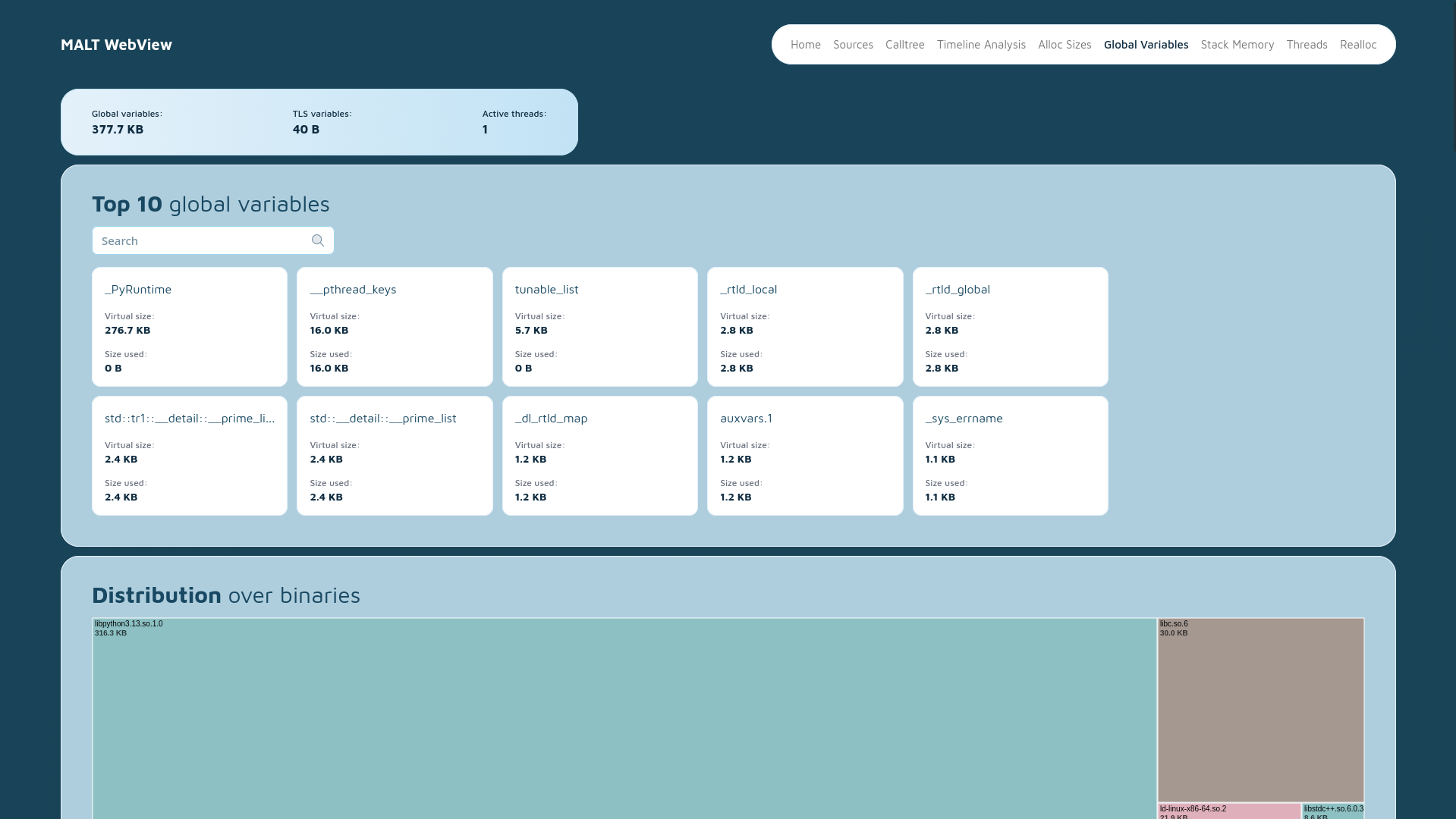Open the Alloc Sizes page
Image resolution: width=1456 pixels, height=819 pixels.
(1064, 45)
